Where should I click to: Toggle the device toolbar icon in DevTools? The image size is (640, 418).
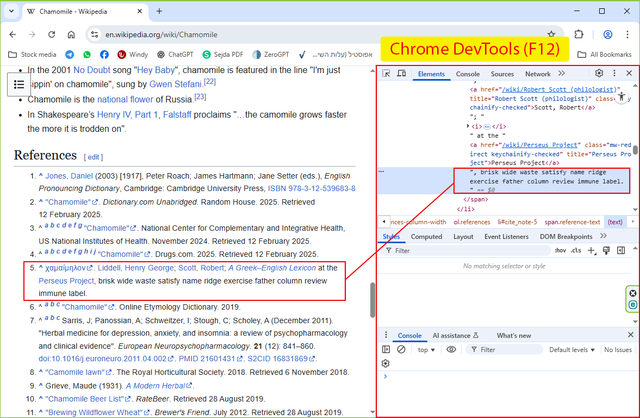click(402, 73)
